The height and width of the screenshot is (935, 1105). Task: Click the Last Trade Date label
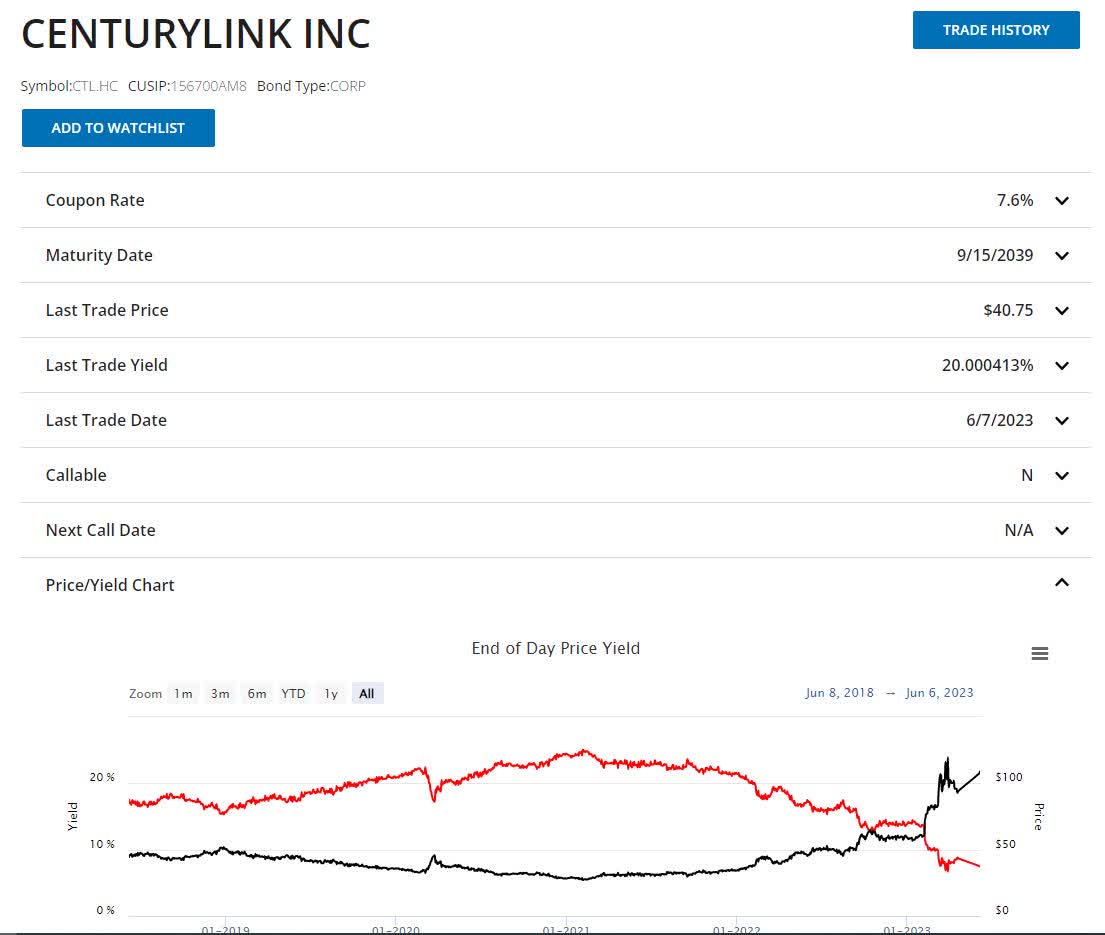coord(106,420)
